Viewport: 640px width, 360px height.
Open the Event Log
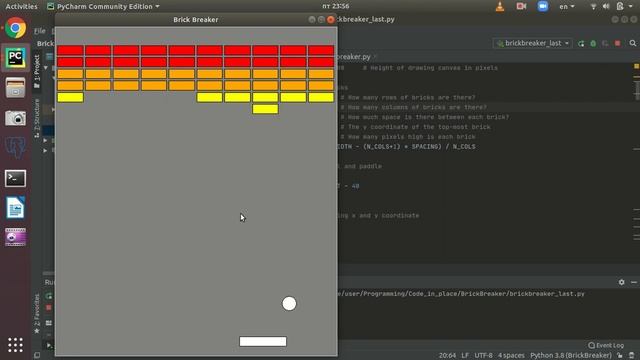pyautogui.click(x=606, y=345)
